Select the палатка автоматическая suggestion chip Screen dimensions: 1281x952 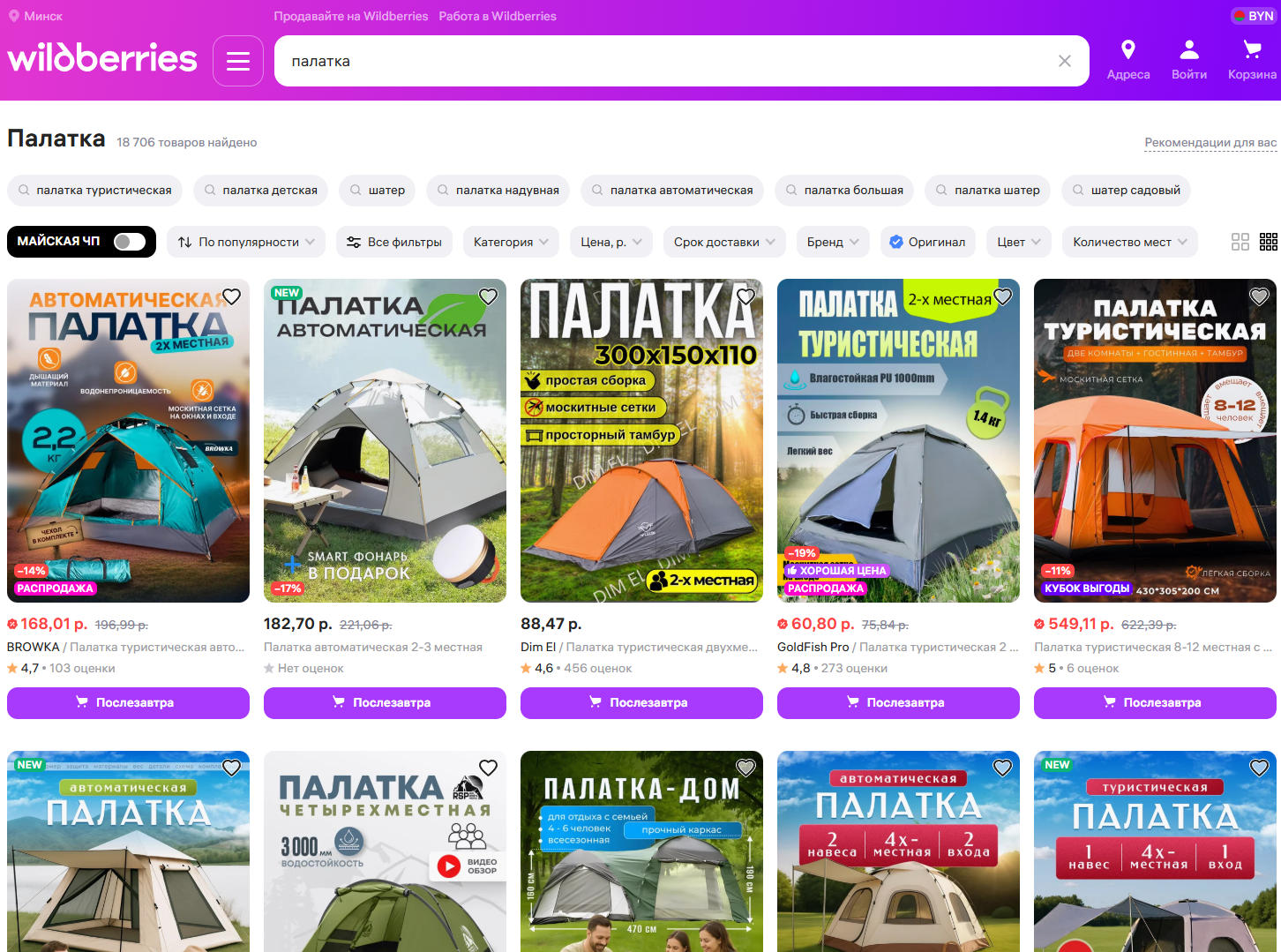point(672,190)
